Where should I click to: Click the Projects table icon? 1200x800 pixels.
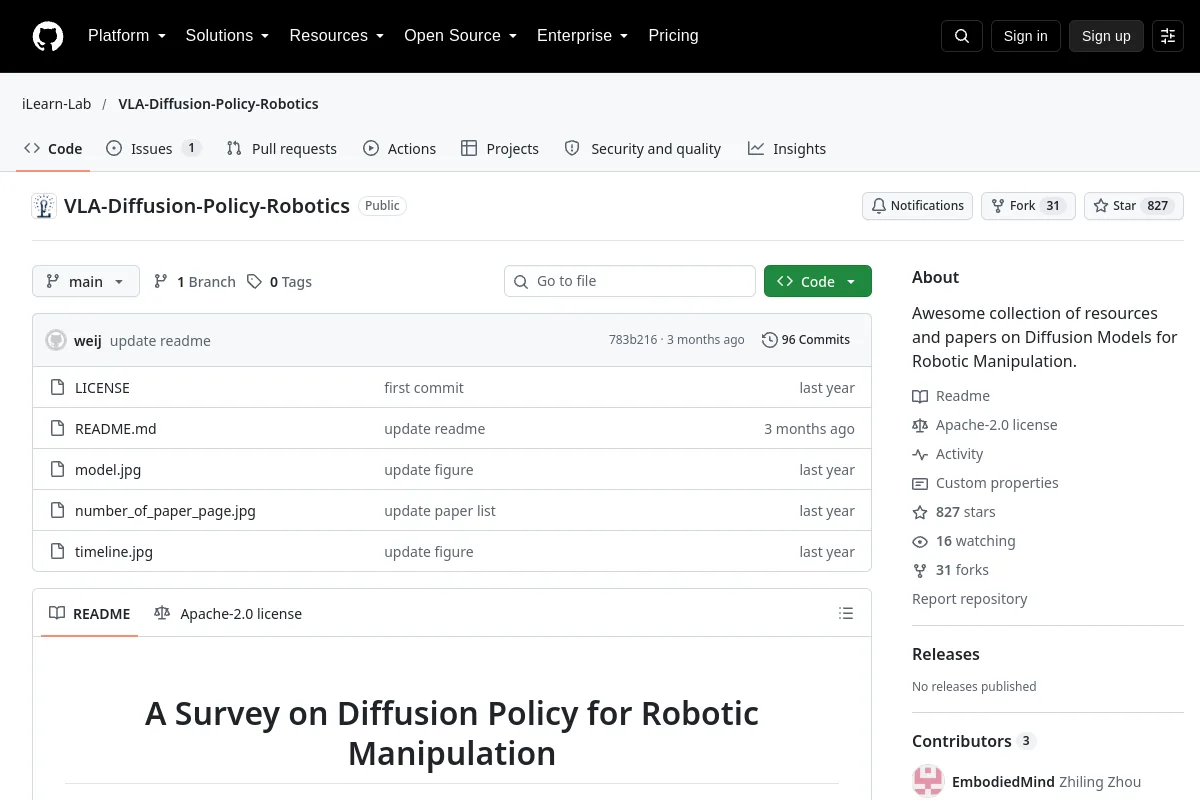coord(469,148)
